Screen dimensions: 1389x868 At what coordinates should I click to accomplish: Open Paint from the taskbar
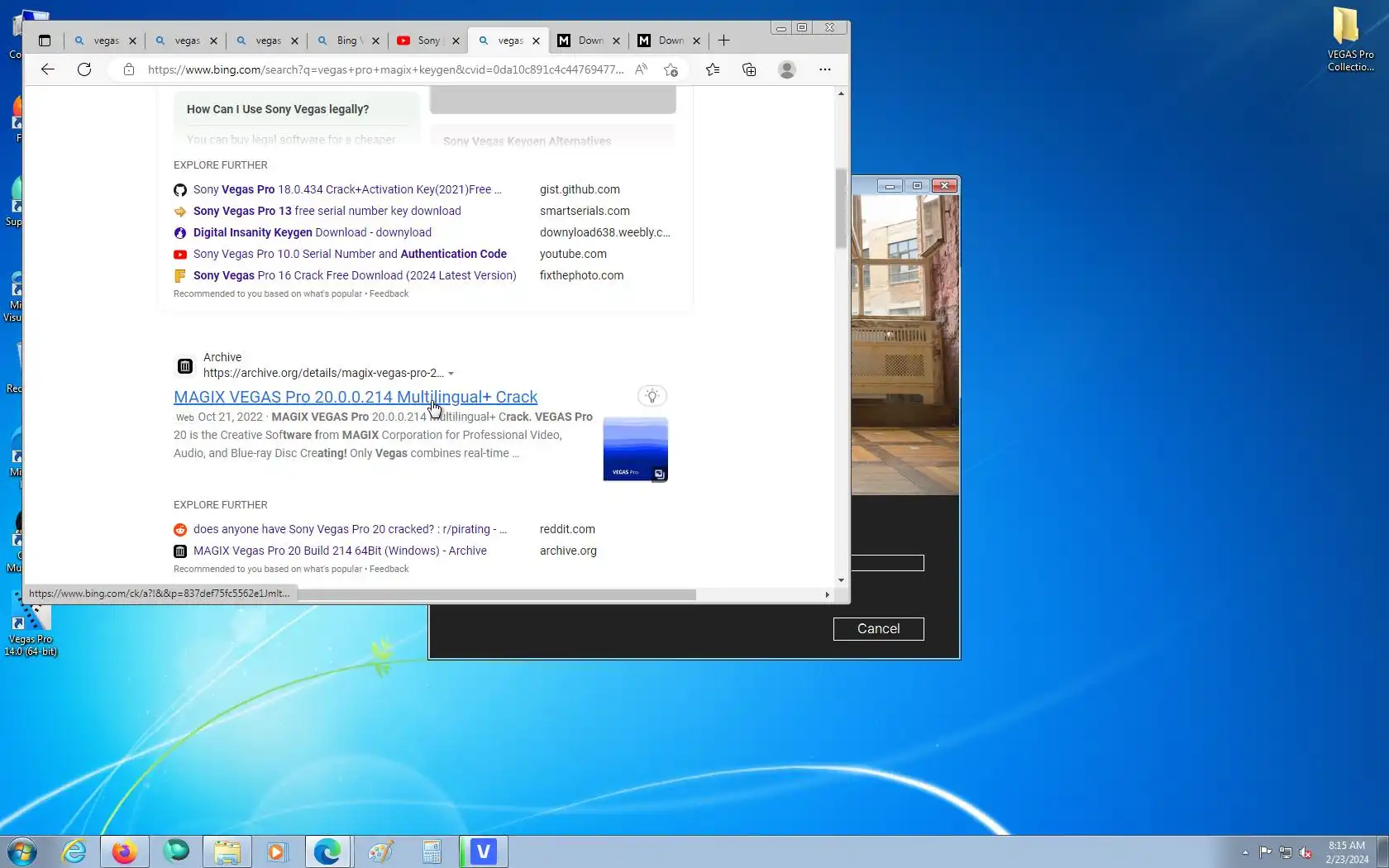pos(380,851)
